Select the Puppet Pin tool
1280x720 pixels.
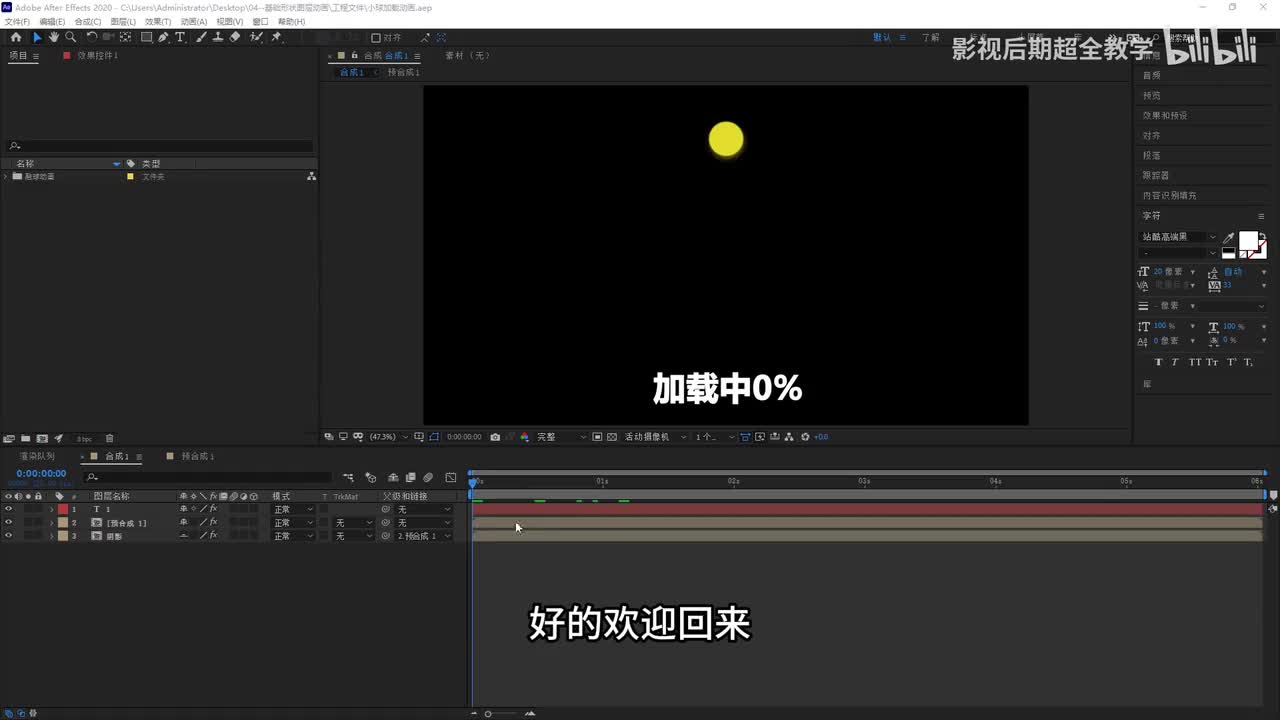tap(276, 37)
